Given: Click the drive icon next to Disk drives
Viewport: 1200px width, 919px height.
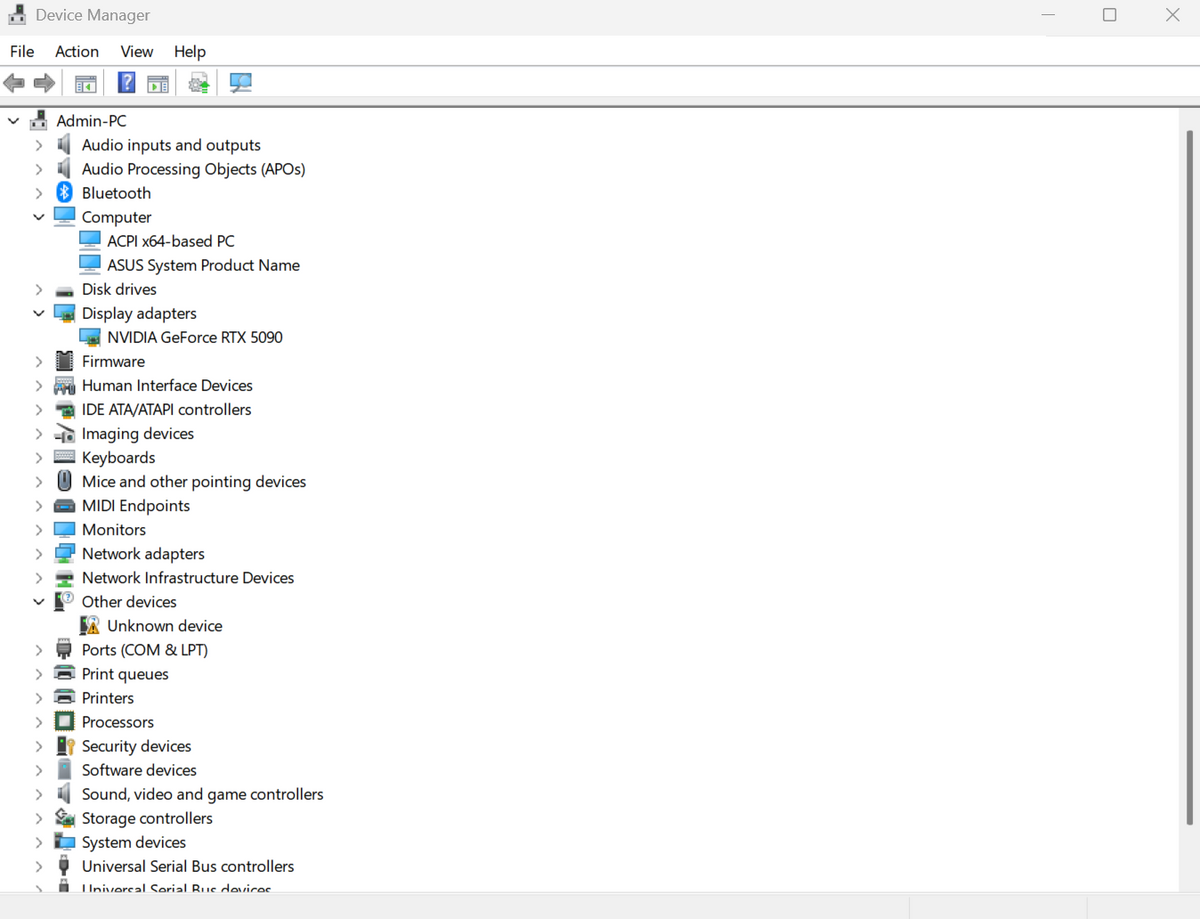Looking at the screenshot, I should [64, 290].
